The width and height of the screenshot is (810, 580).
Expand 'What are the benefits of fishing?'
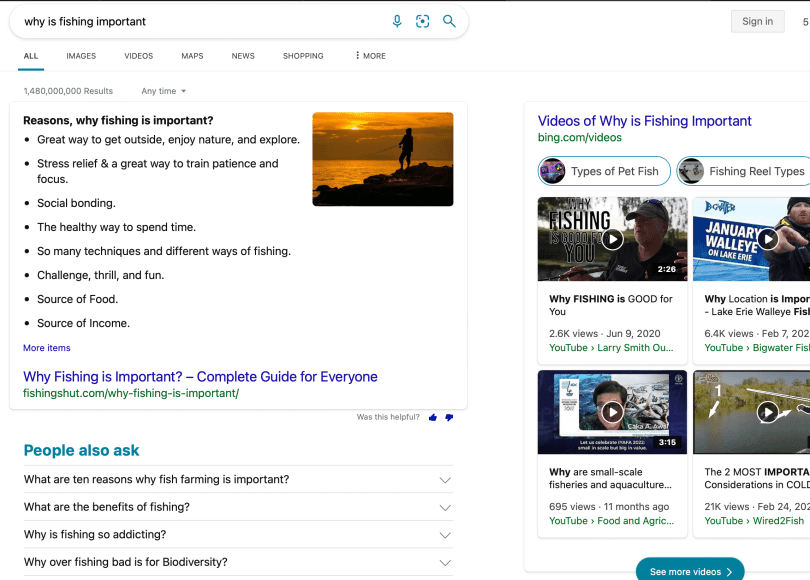[x=445, y=507]
